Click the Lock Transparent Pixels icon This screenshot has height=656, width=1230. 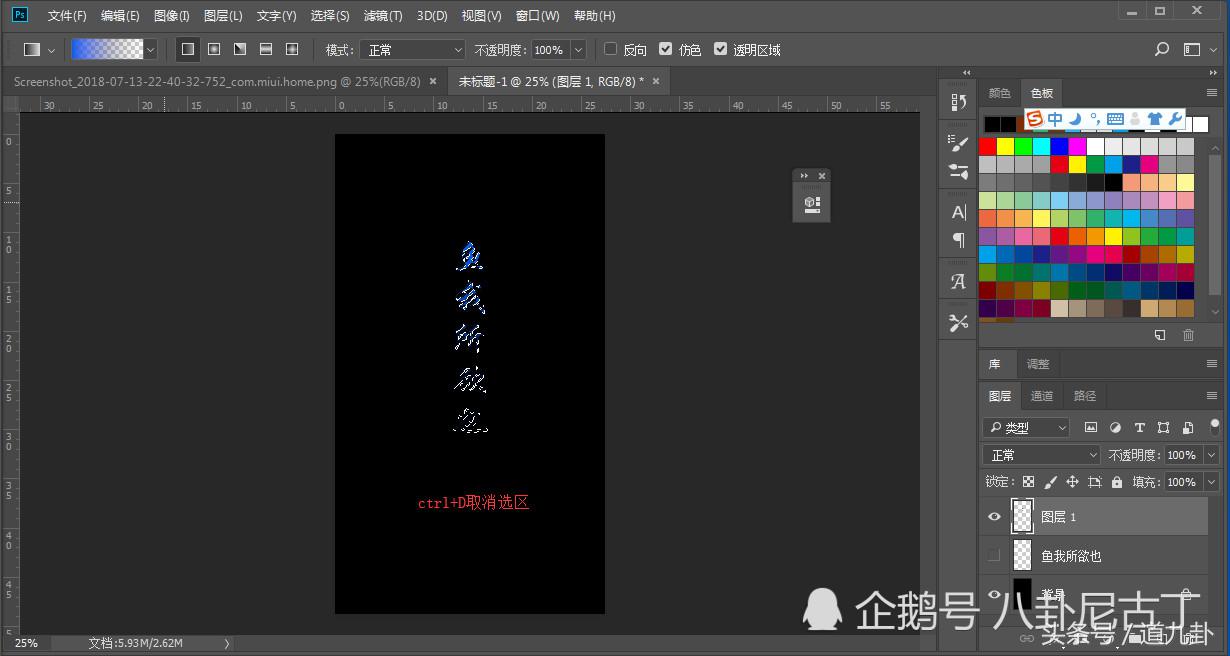tap(1028, 481)
